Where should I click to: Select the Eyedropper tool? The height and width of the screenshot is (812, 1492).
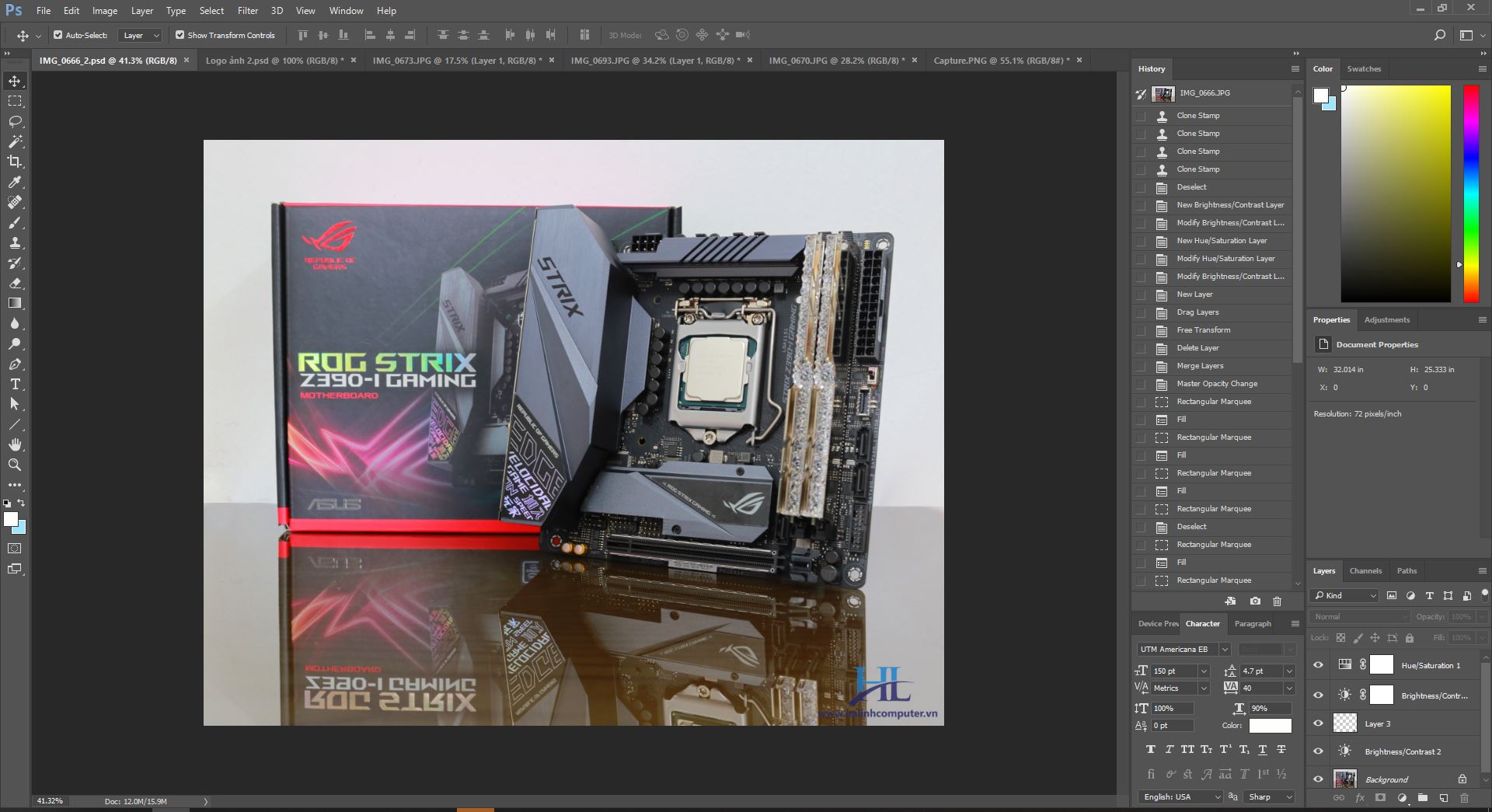coord(15,182)
